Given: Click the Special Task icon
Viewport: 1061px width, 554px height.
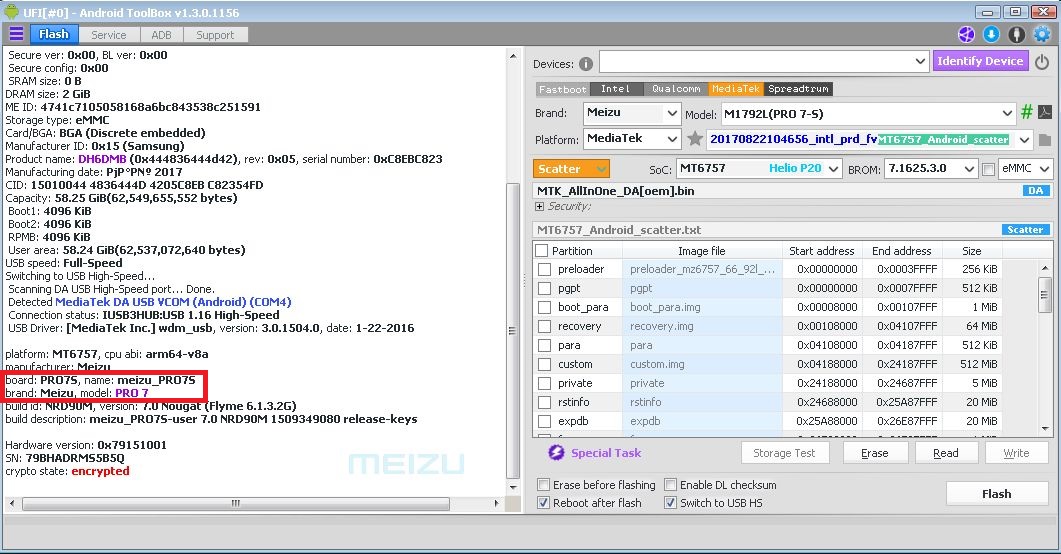Looking at the screenshot, I should pyautogui.click(x=556, y=453).
